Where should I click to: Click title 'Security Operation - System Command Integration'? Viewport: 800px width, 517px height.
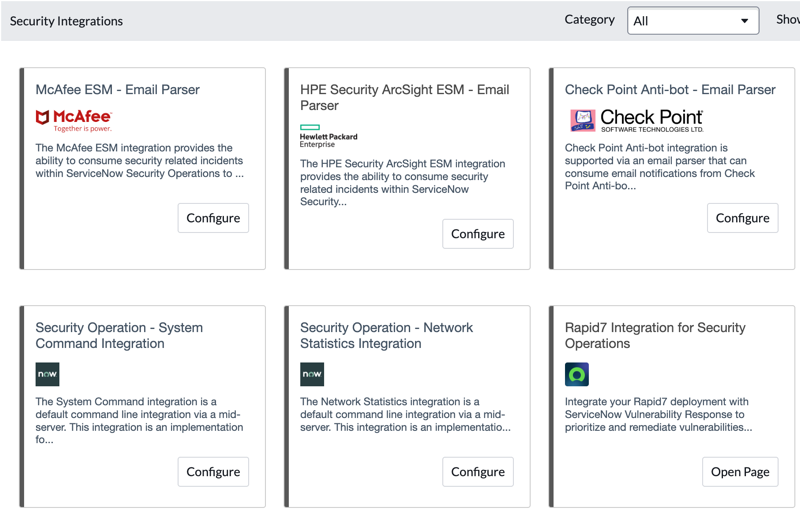(119, 335)
